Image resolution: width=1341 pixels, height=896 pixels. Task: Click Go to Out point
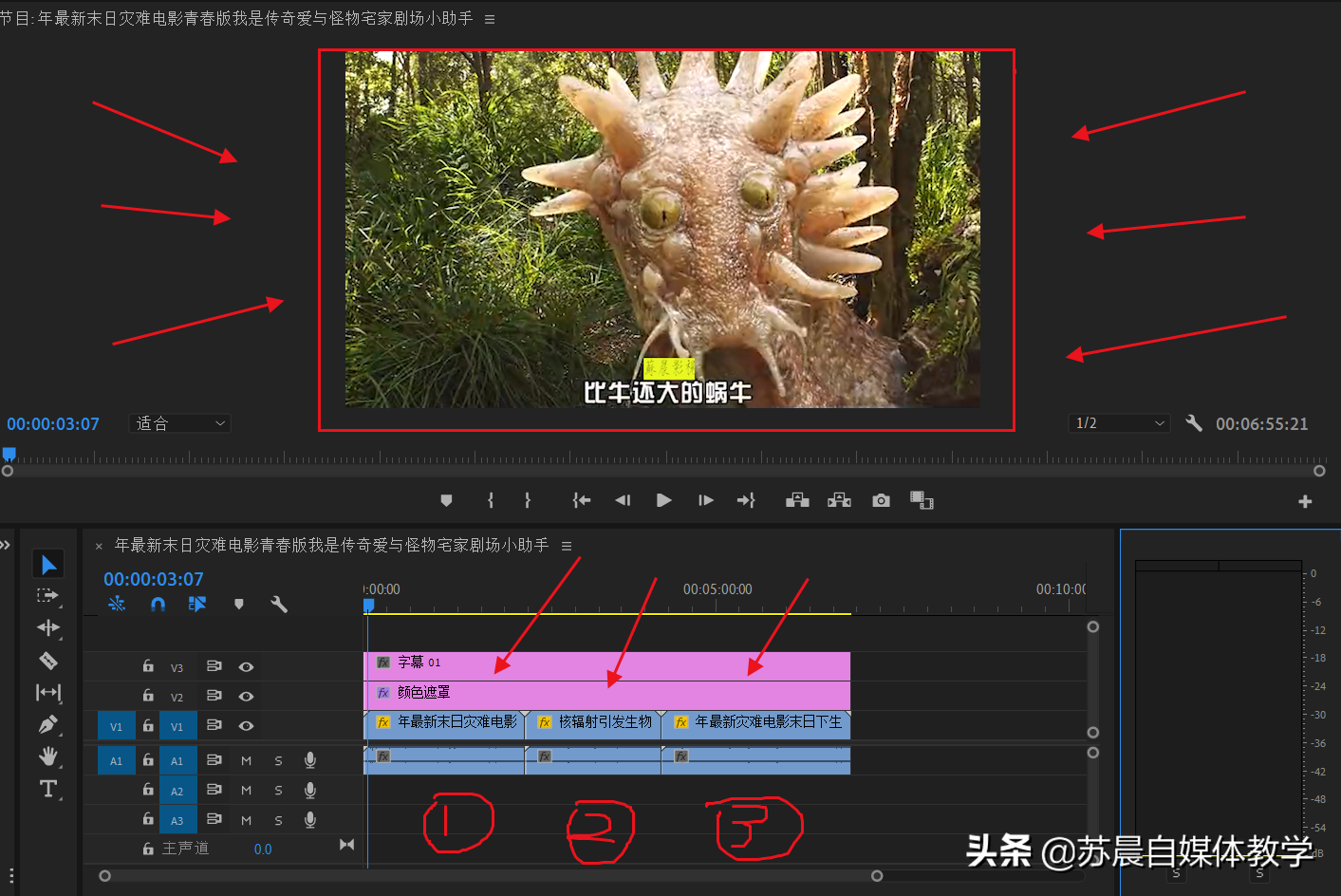[x=746, y=500]
